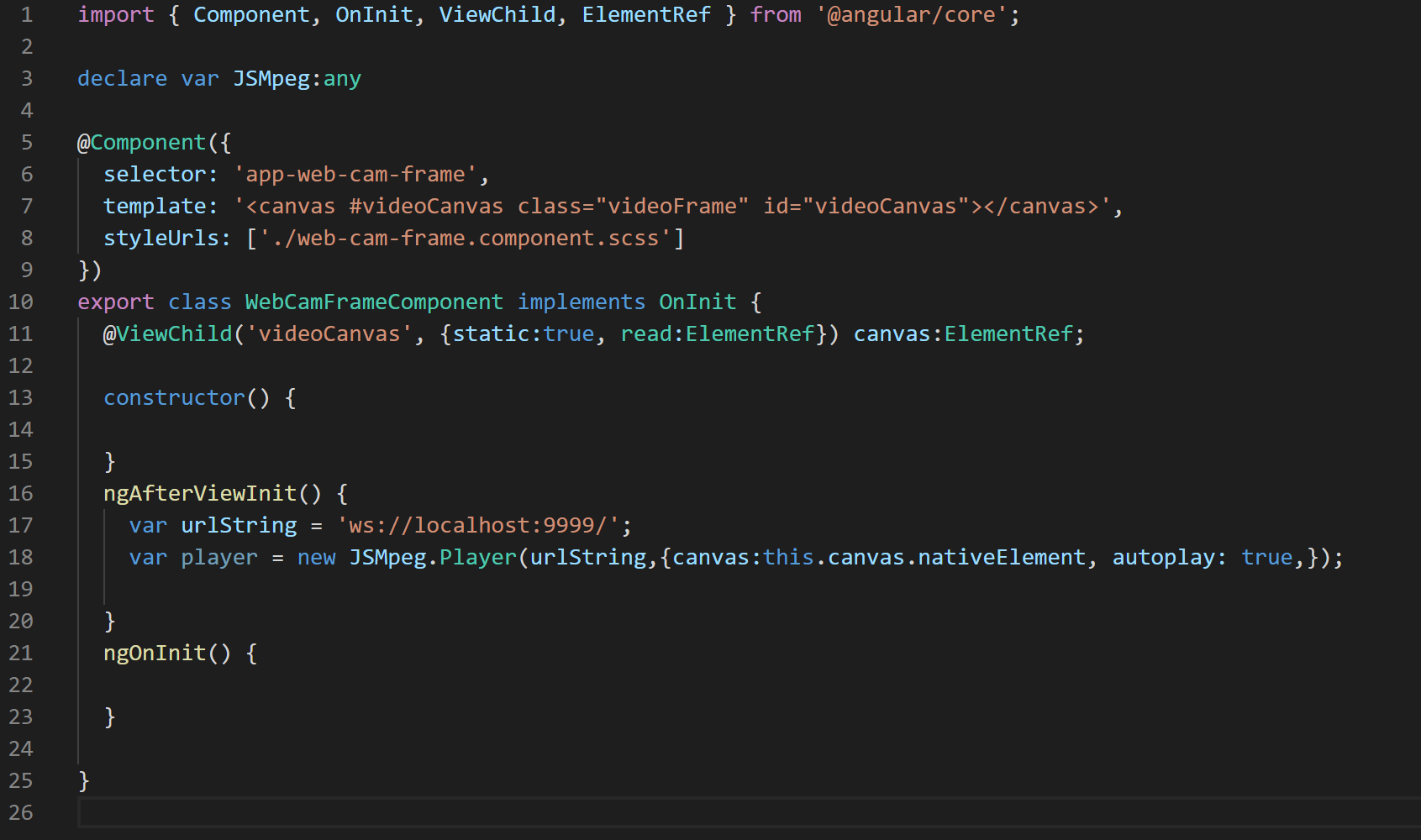Click the 'ws://localhost:9999/' string

click(x=478, y=526)
